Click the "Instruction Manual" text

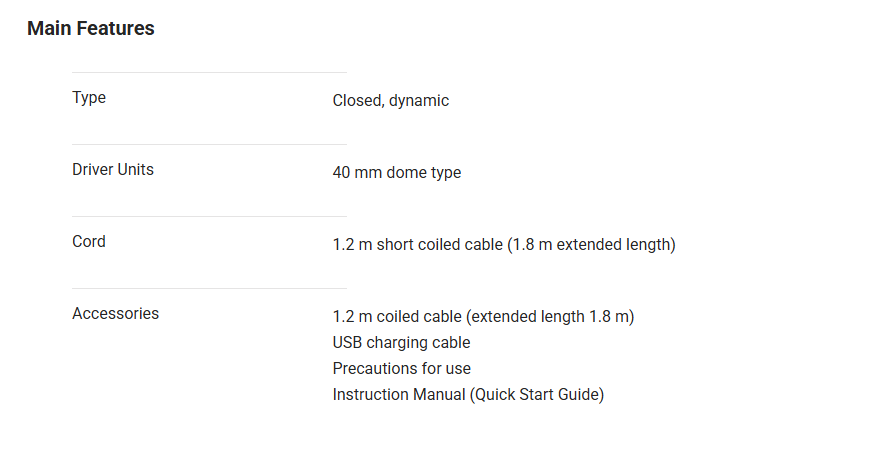[399, 394]
